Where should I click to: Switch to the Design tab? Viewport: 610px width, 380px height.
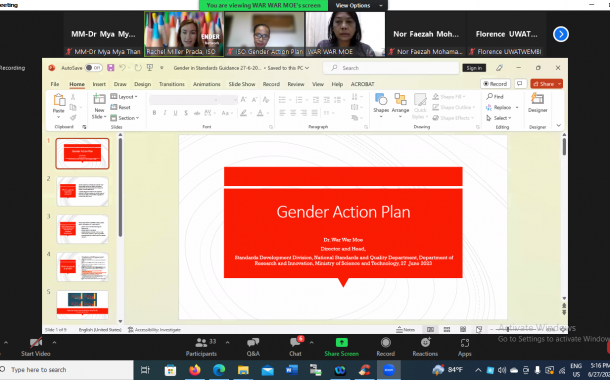[x=142, y=84]
